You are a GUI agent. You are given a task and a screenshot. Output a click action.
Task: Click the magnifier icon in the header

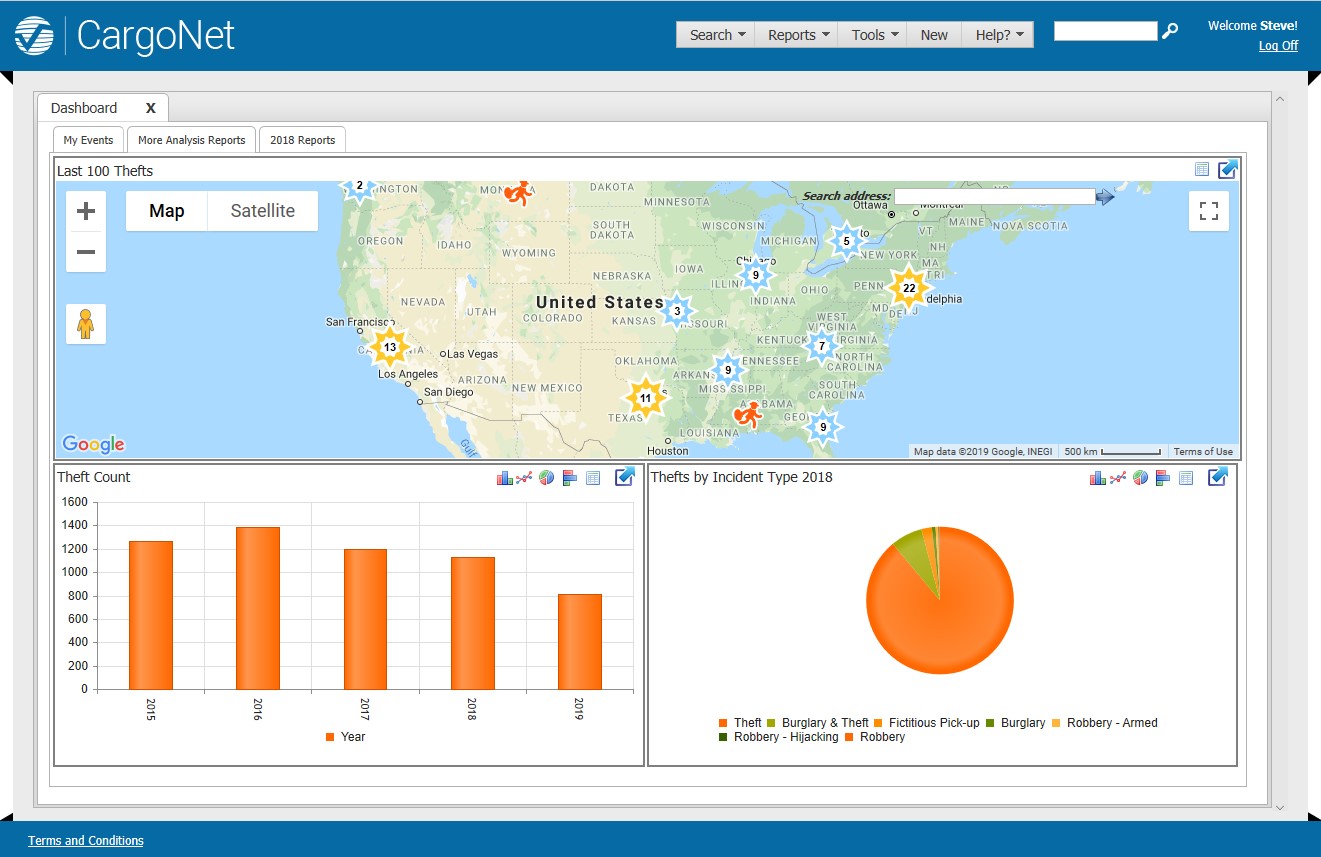point(1170,31)
